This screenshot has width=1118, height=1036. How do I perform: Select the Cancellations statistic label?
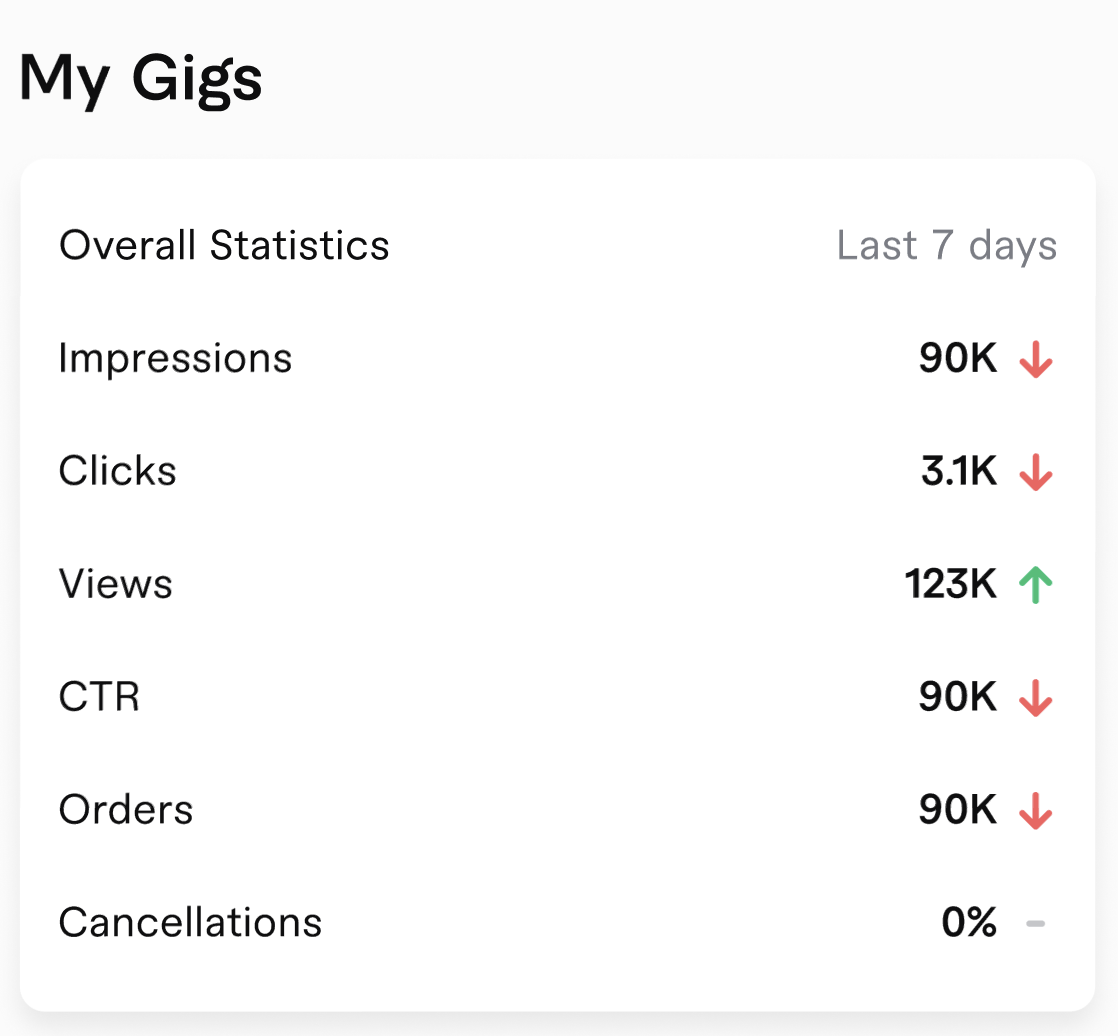(190, 922)
